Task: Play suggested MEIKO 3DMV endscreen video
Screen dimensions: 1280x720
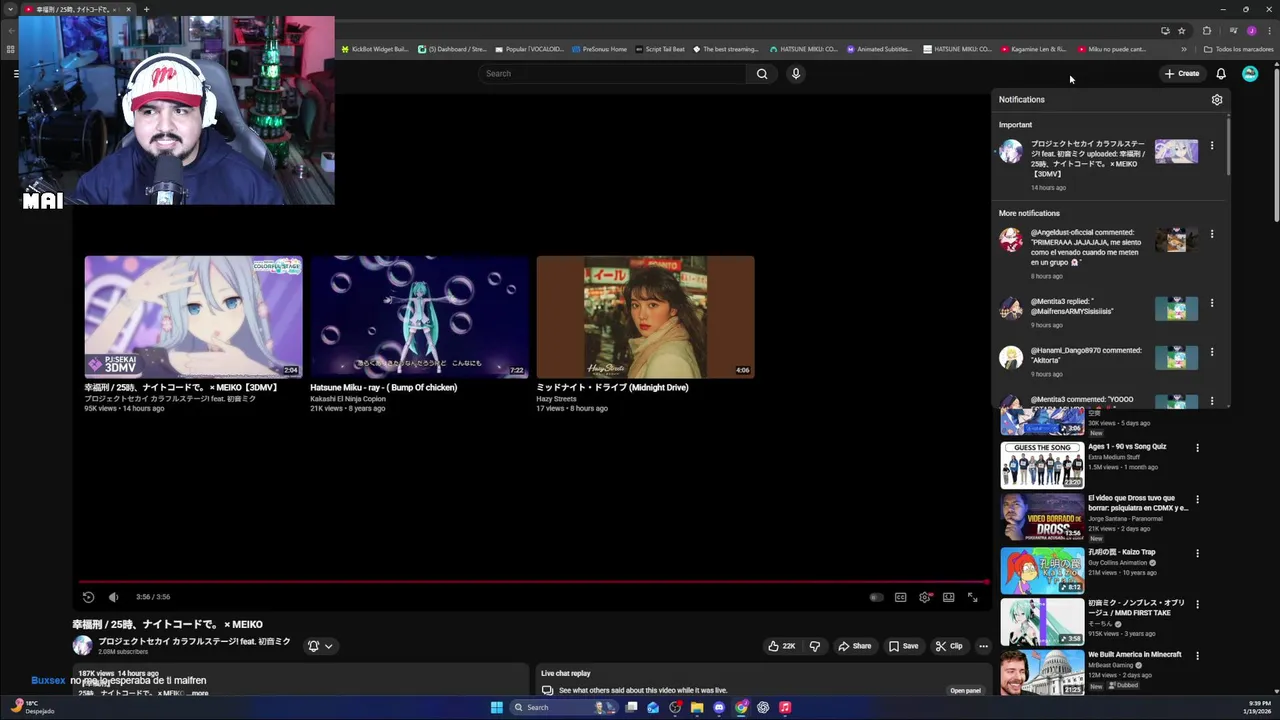Action: click(x=193, y=317)
